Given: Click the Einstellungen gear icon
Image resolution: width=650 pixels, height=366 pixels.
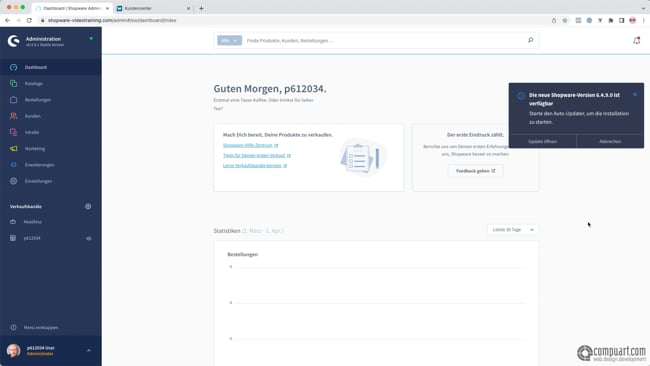Looking at the screenshot, I should click(14, 181).
